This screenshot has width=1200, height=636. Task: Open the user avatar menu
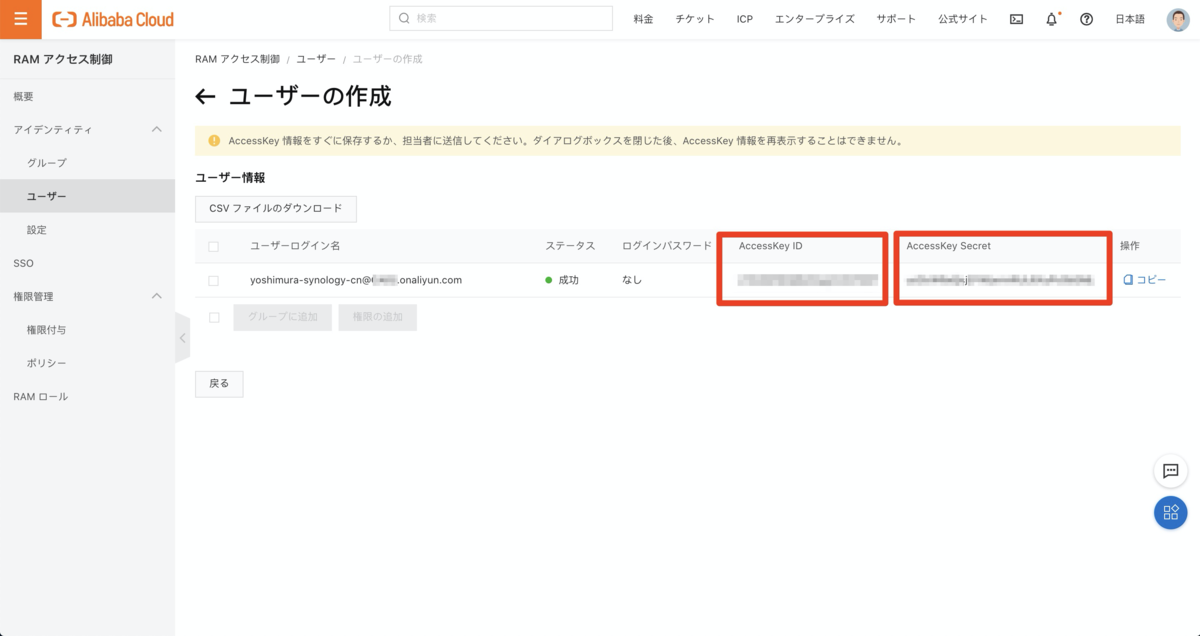[1178, 19]
